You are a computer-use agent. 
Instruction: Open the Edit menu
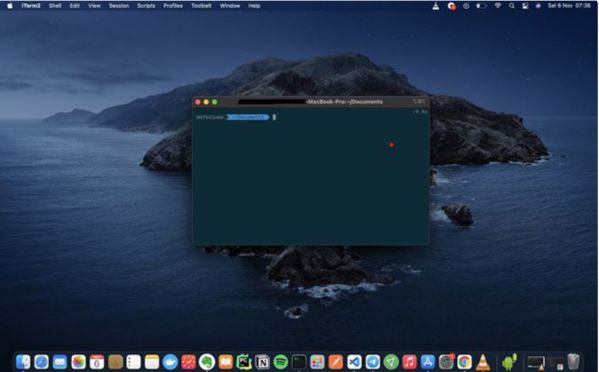tap(75, 6)
